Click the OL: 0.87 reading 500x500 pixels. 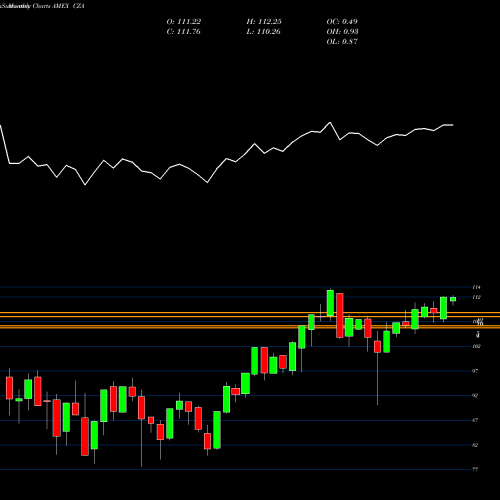tap(342, 42)
